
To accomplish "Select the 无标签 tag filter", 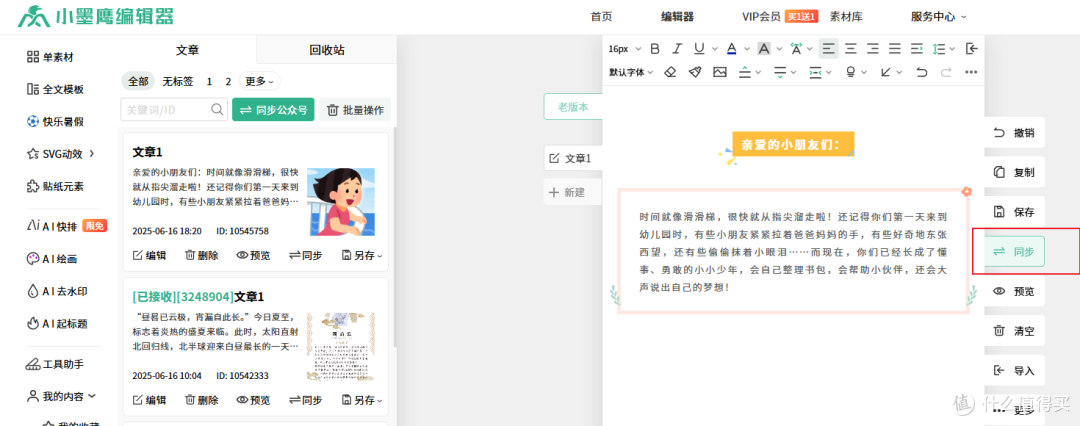I will click(x=178, y=81).
